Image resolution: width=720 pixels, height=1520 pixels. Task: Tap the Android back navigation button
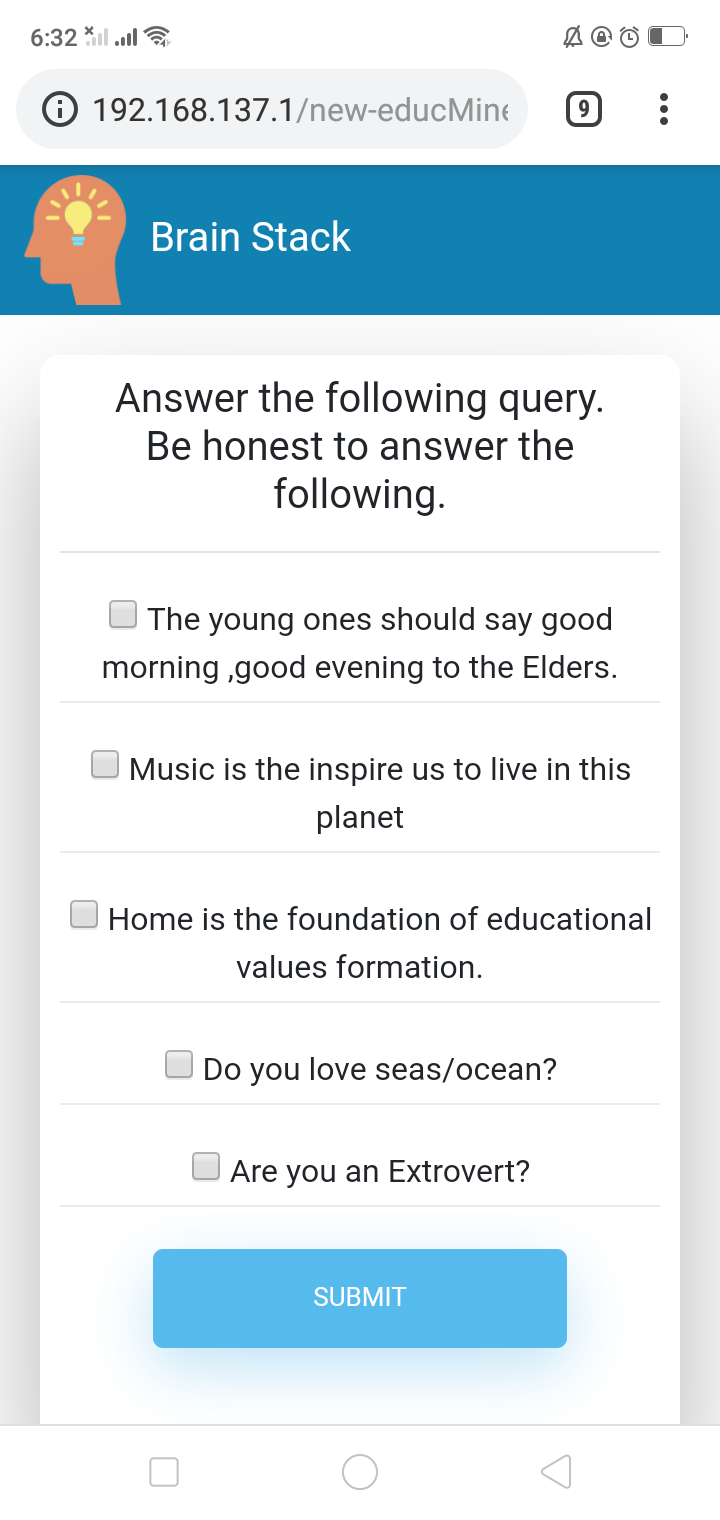(556, 1471)
